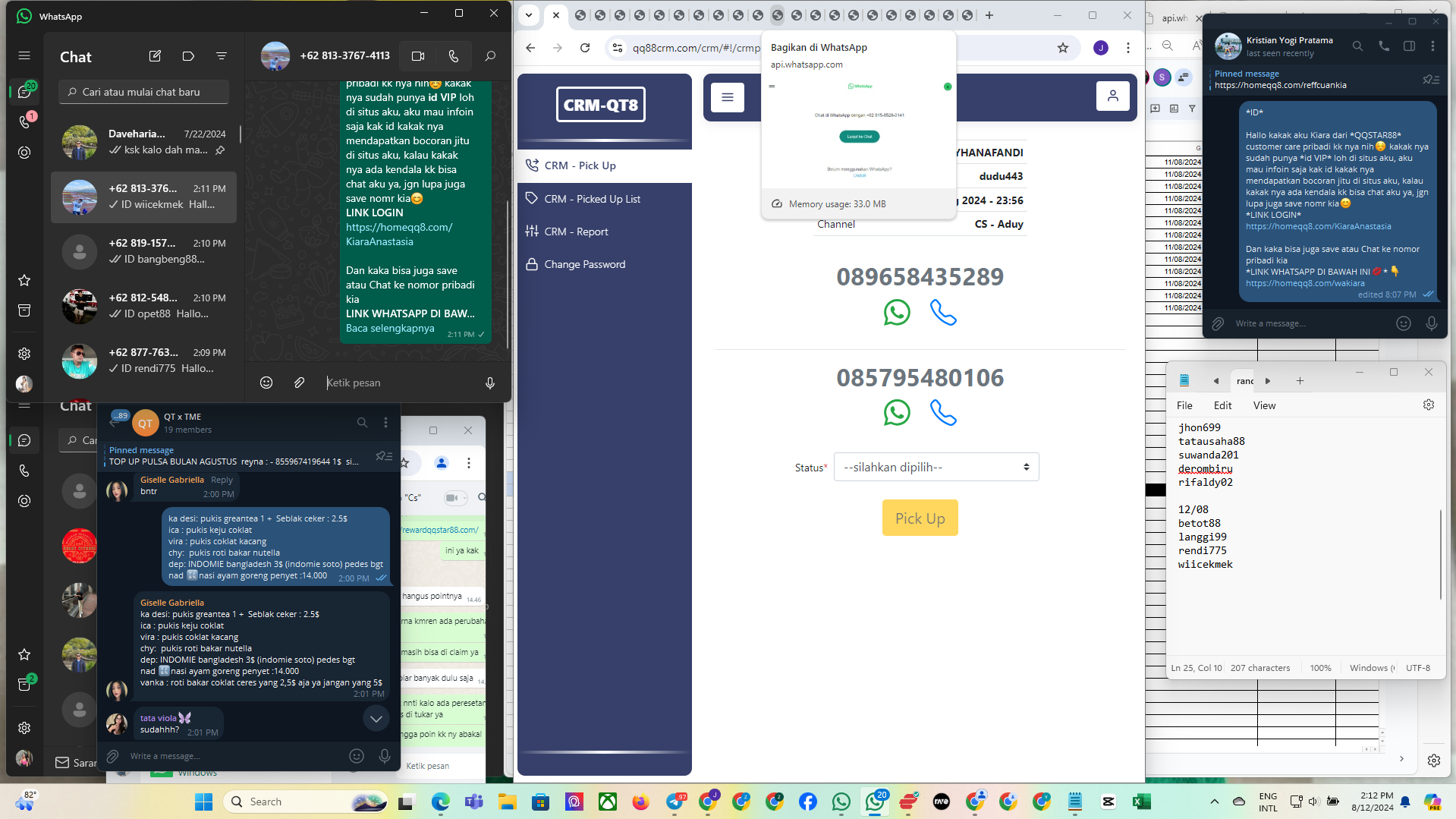This screenshot has width=1456, height=819.
Task: Open the Daveharia chat in WhatsApp list
Action: pyautogui.click(x=144, y=142)
